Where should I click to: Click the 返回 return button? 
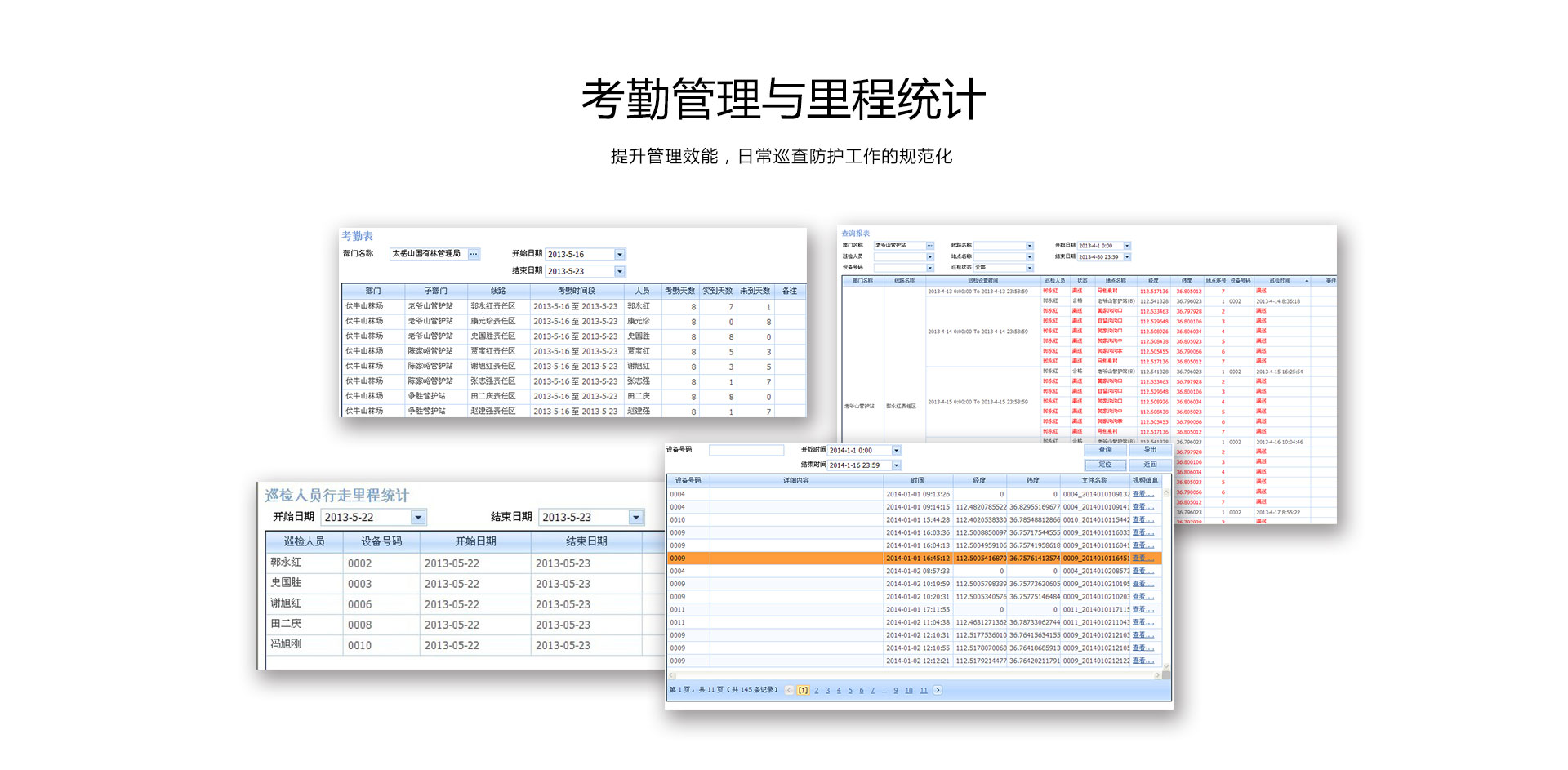click(x=1150, y=465)
